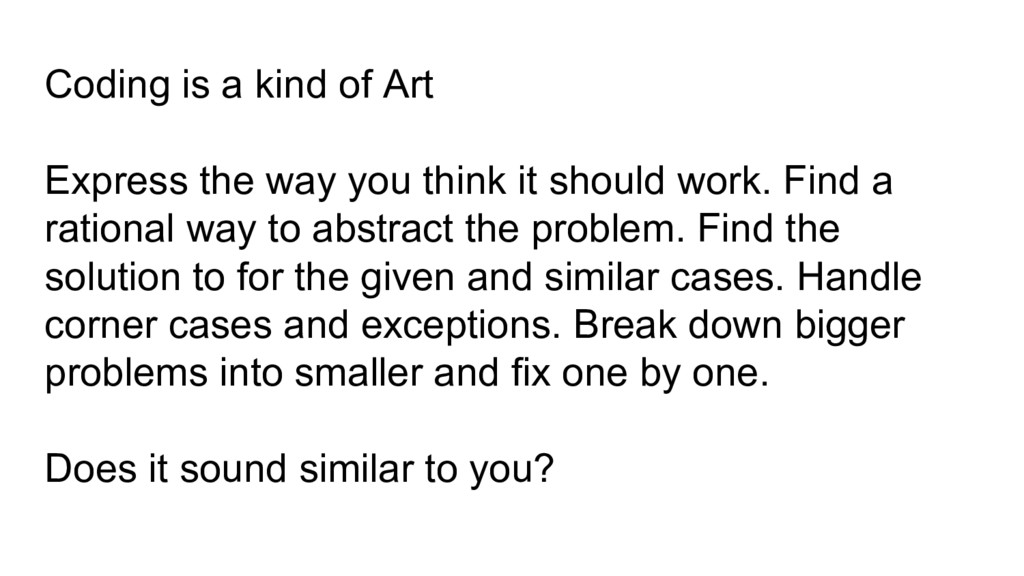Click the 'Coding is a kind of Art' title
The width and height of the screenshot is (1024, 576).
tap(239, 87)
